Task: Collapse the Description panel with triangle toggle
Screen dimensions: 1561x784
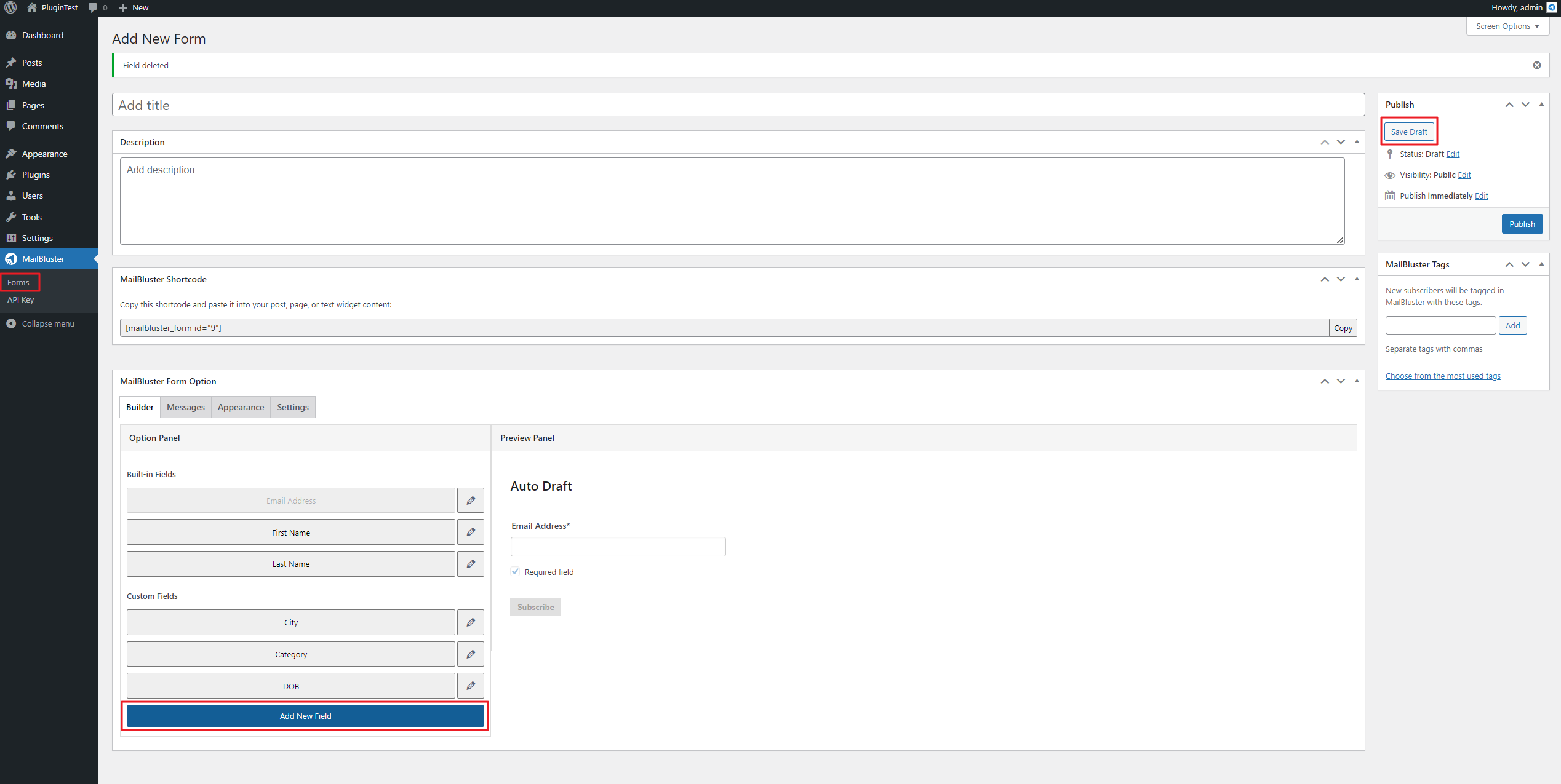Action: pos(1357,142)
